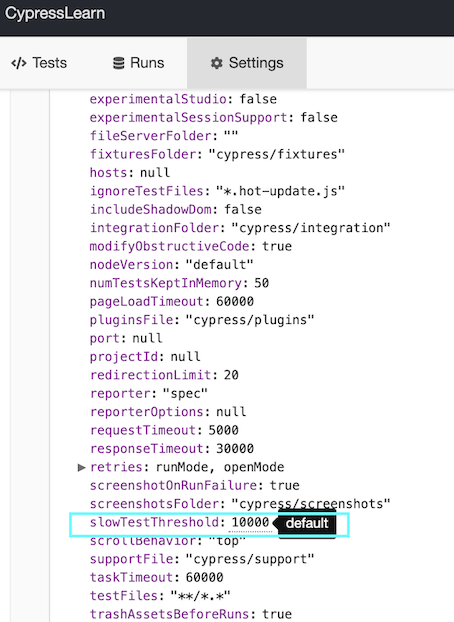Click the experimentalStudio false value

[258, 99]
